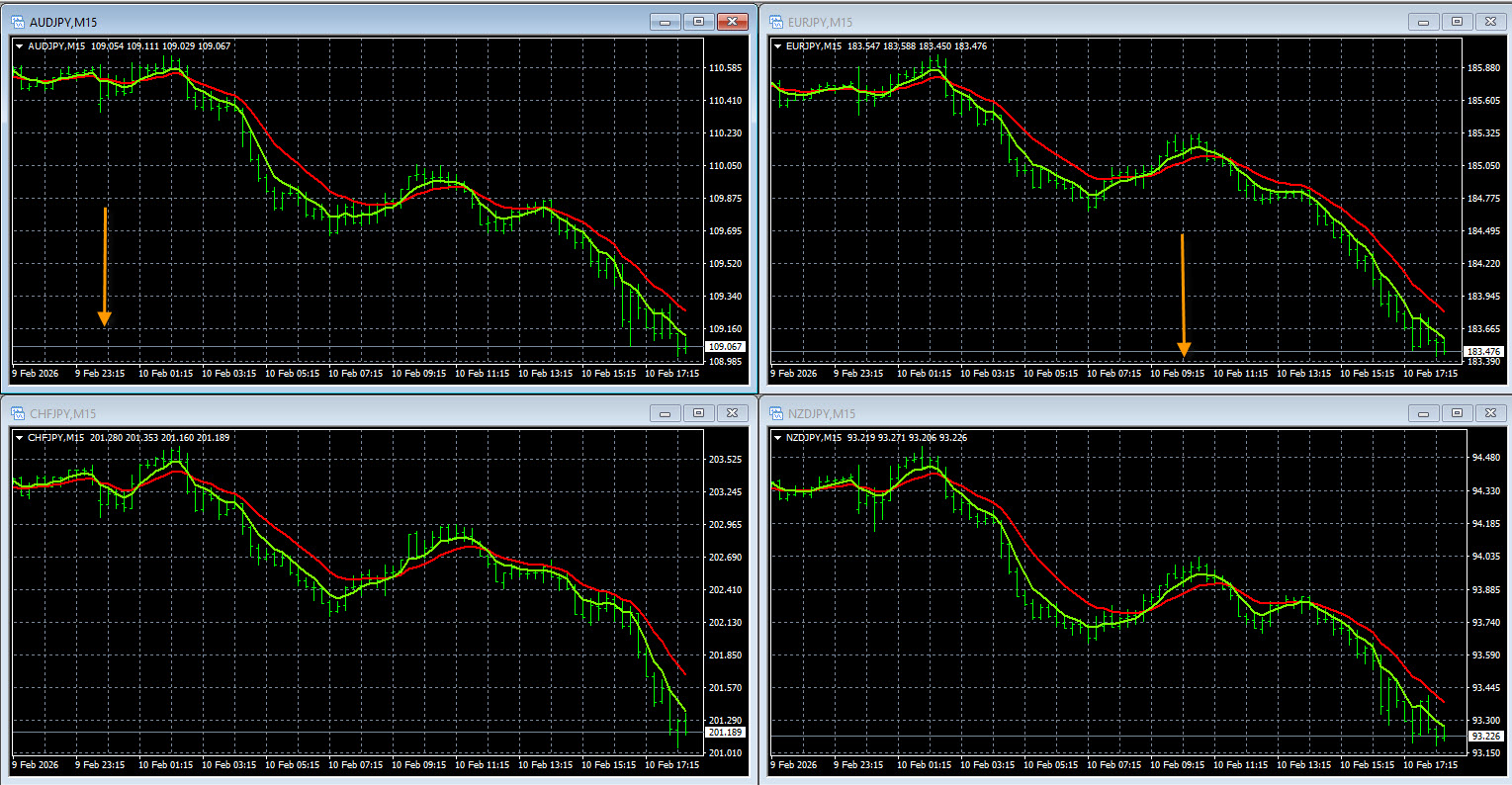Maximize the AUDJPY chart window
The height and width of the screenshot is (785, 1512).
click(x=698, y=22)
